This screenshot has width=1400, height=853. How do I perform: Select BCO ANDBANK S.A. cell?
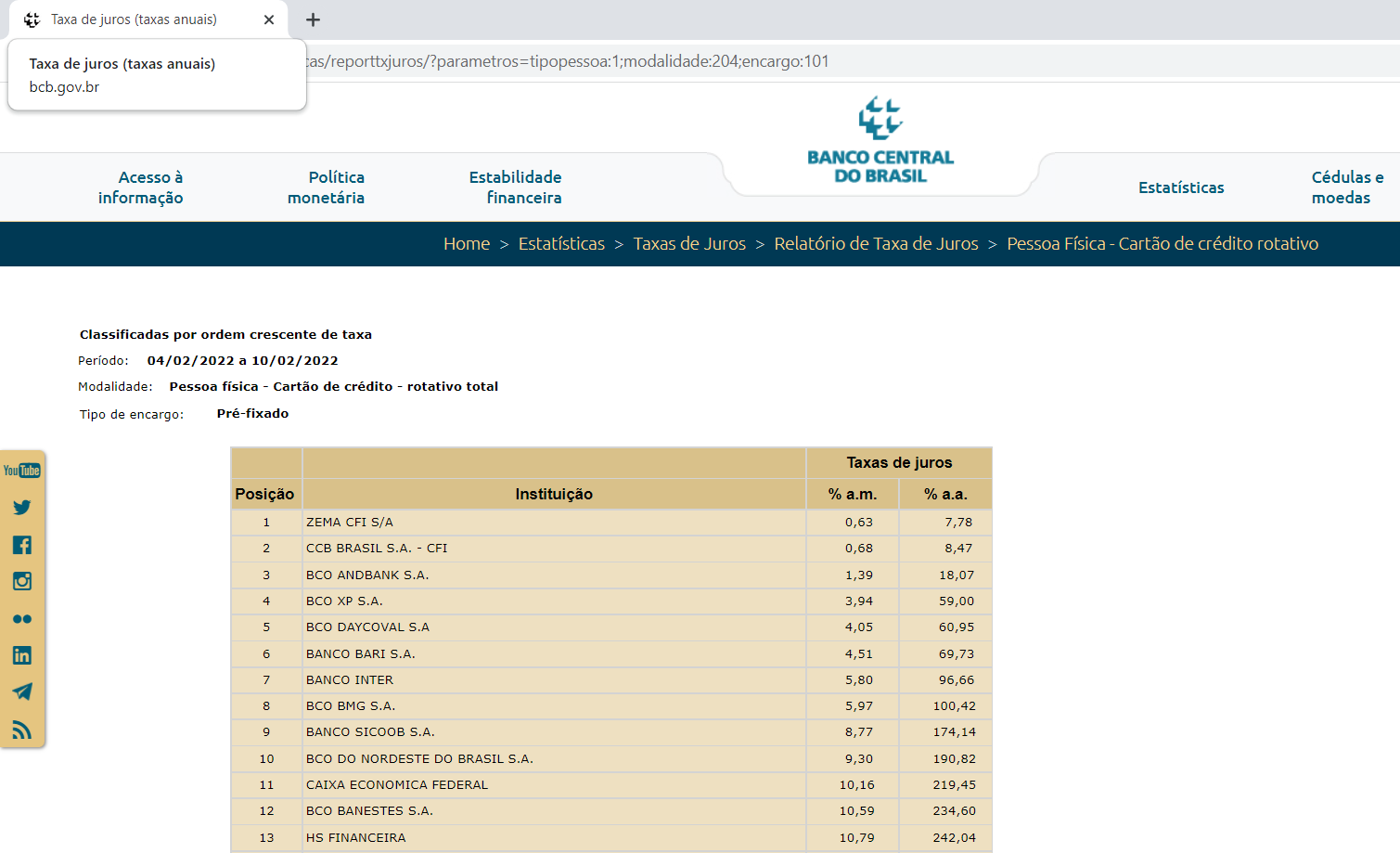[x=554, y=575]
